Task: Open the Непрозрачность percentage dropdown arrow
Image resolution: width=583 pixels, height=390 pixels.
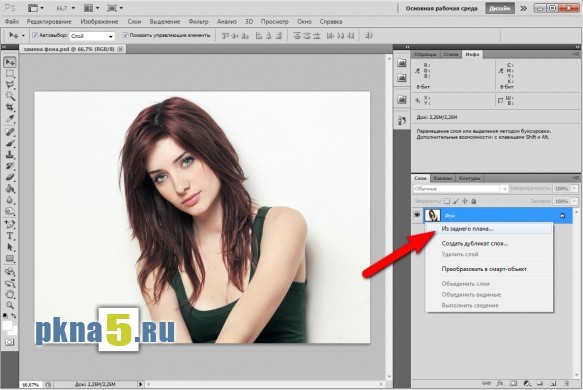Action: pos(575,189)
